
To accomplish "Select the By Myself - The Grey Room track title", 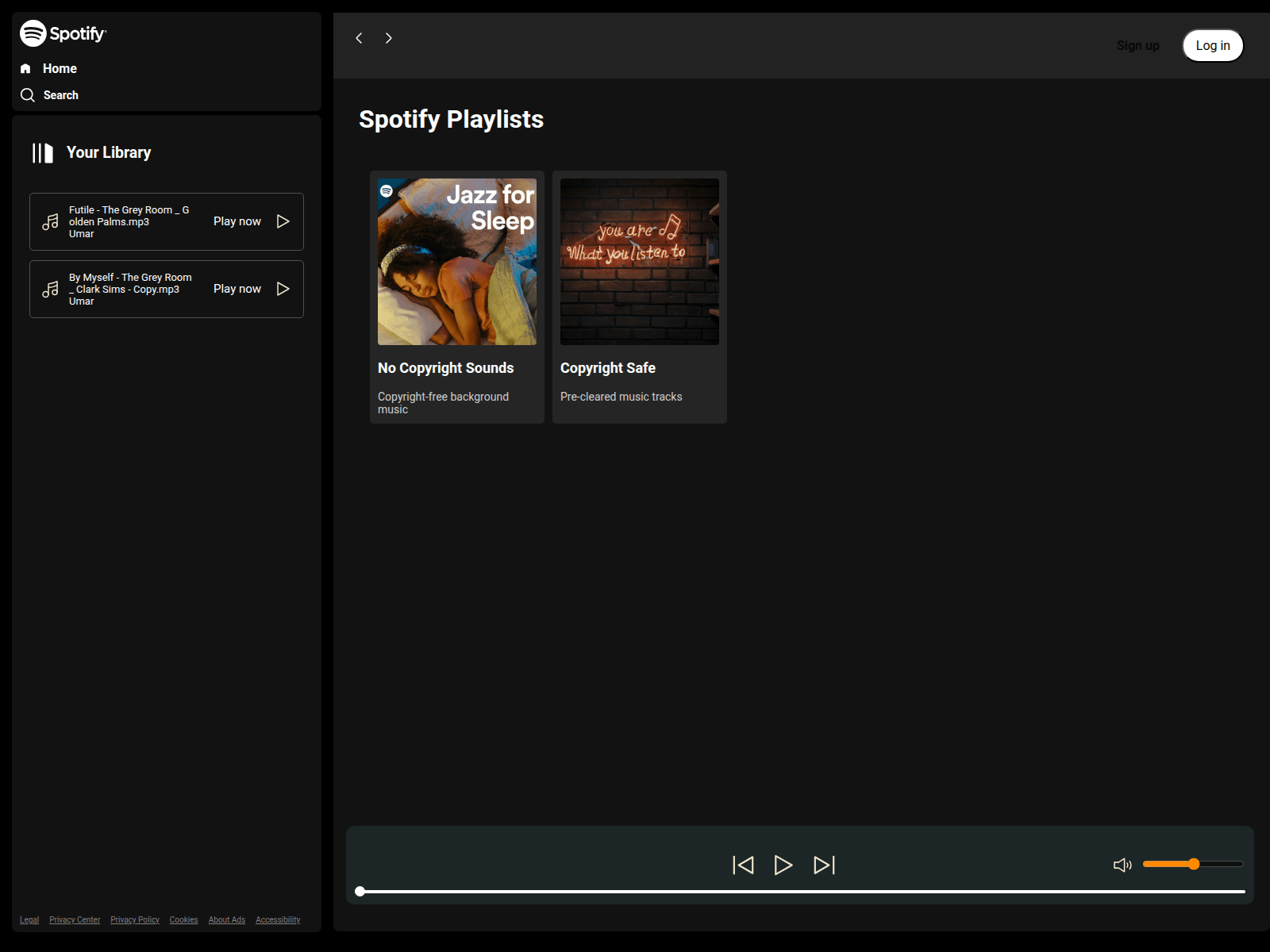I will [x=130, y=283].
